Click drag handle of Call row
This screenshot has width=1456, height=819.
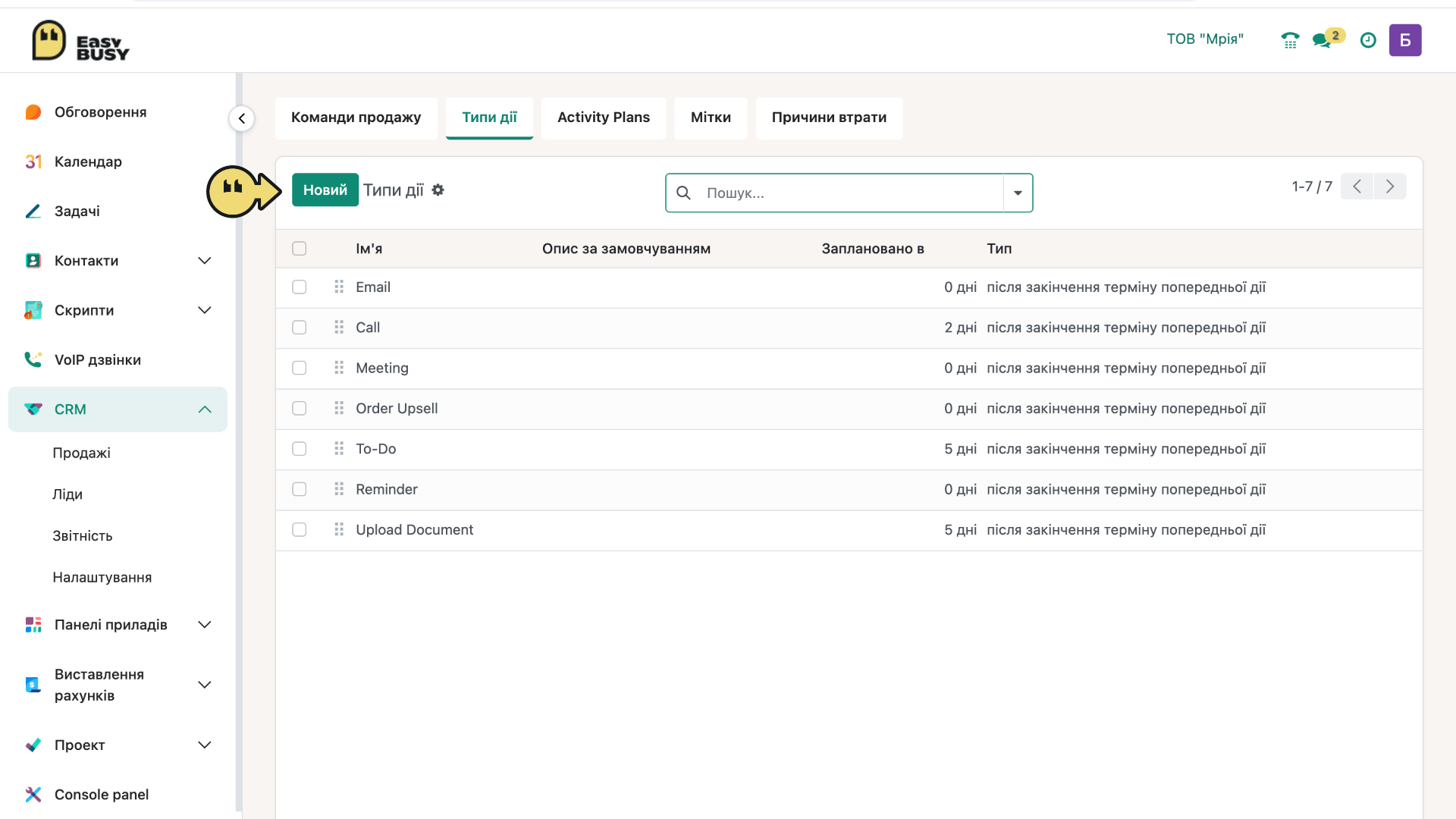tap(339, 327)
